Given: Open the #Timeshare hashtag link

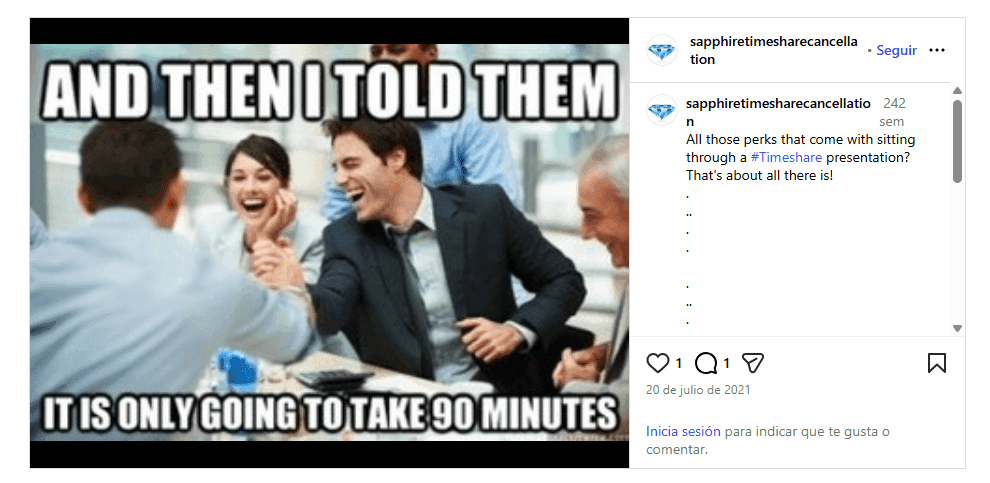Looking at the screenshot, I should coord(786,157).
